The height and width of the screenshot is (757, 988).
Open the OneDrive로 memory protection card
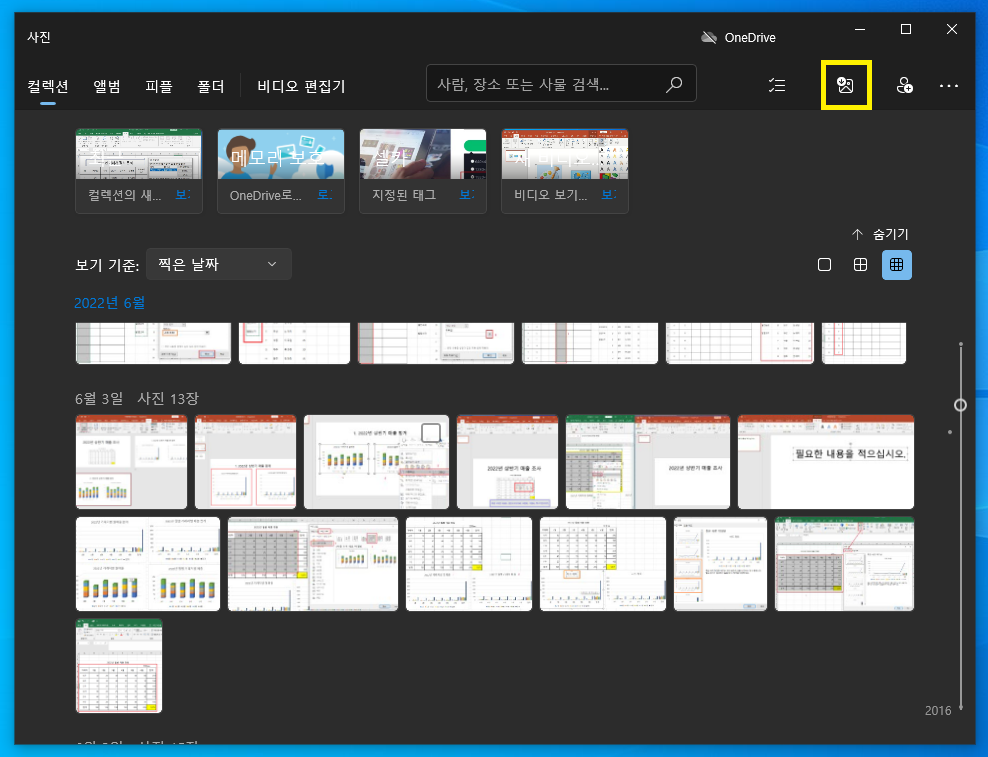pos(281,171)
